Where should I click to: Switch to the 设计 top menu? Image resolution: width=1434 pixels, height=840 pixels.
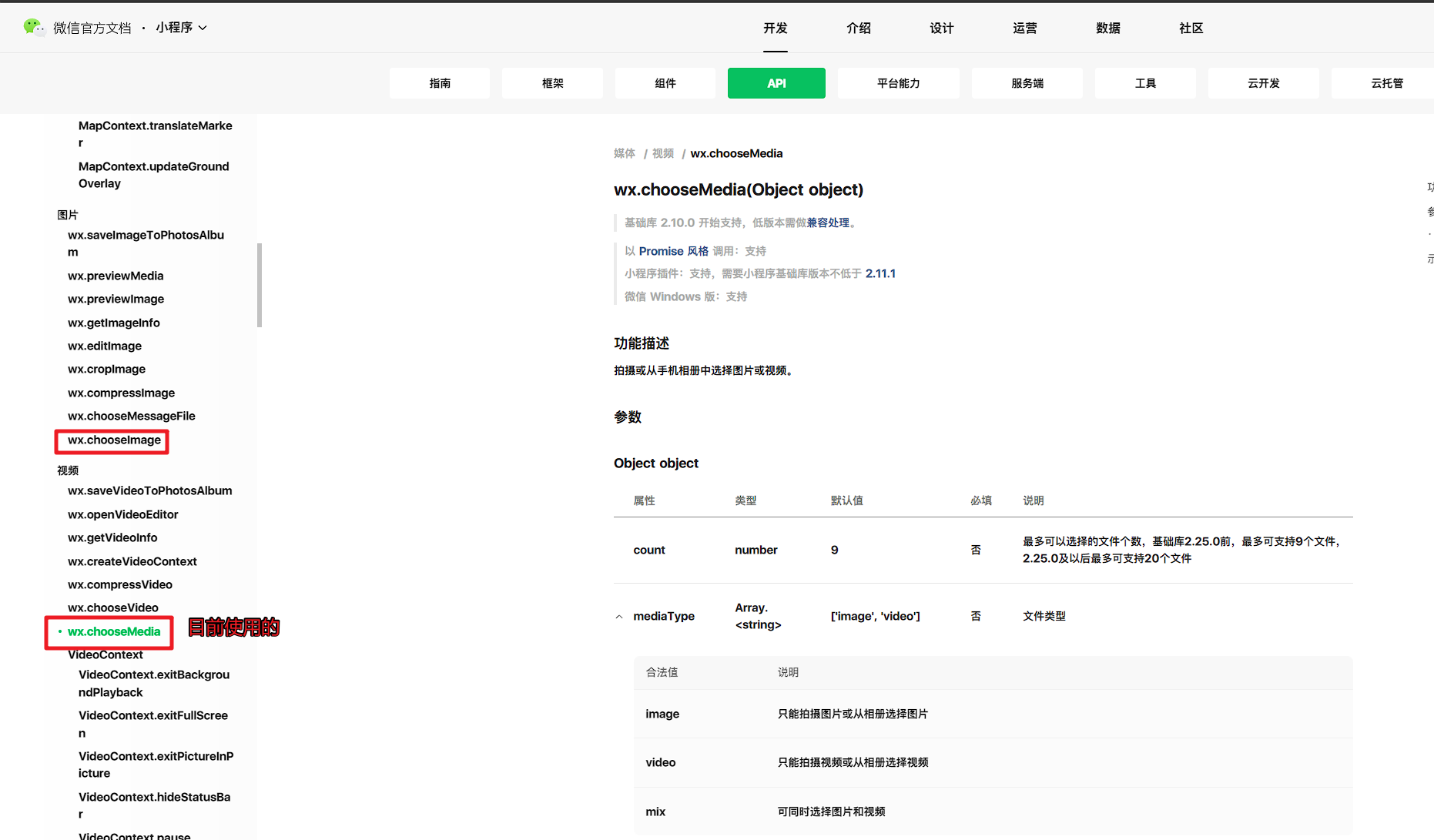[942, 28]
